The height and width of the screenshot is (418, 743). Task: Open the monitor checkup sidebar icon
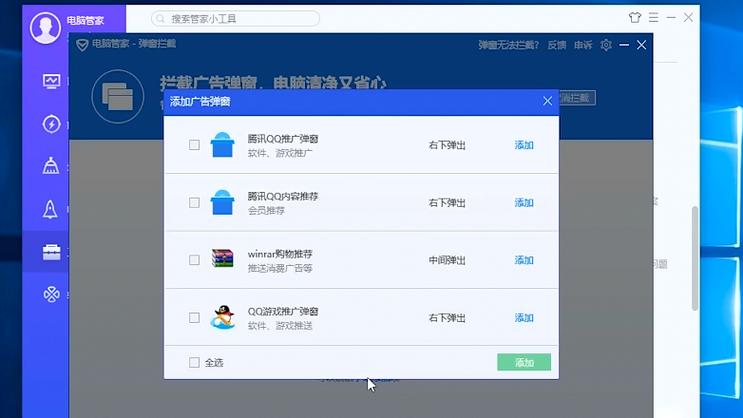[x=51, y=82]
